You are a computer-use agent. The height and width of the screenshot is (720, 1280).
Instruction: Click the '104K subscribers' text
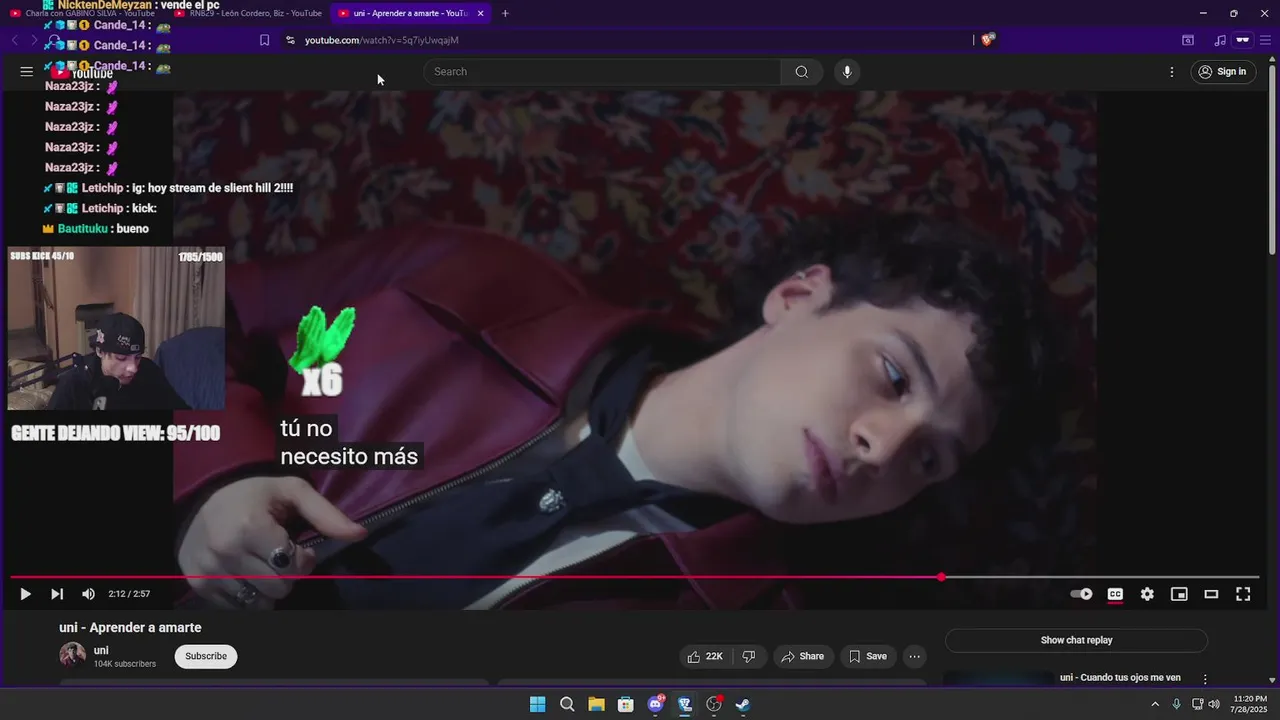pyautogui.click(x=125, y=664)
